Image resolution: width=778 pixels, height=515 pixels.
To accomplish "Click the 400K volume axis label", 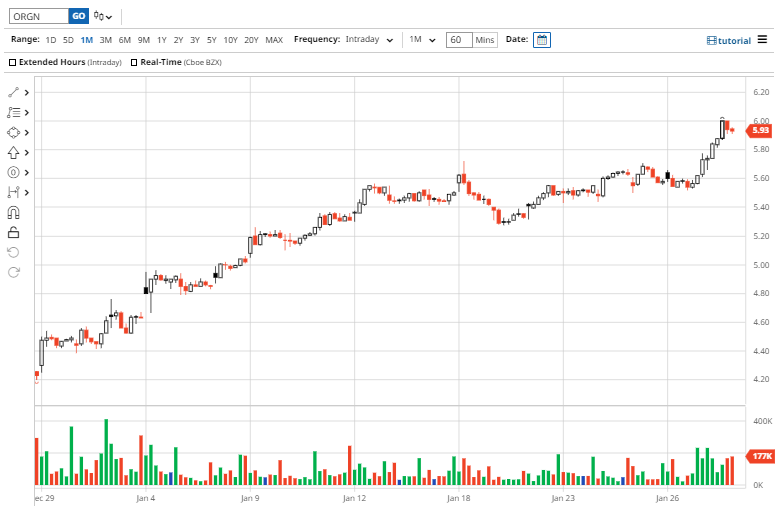I will [x=763, y=421].
